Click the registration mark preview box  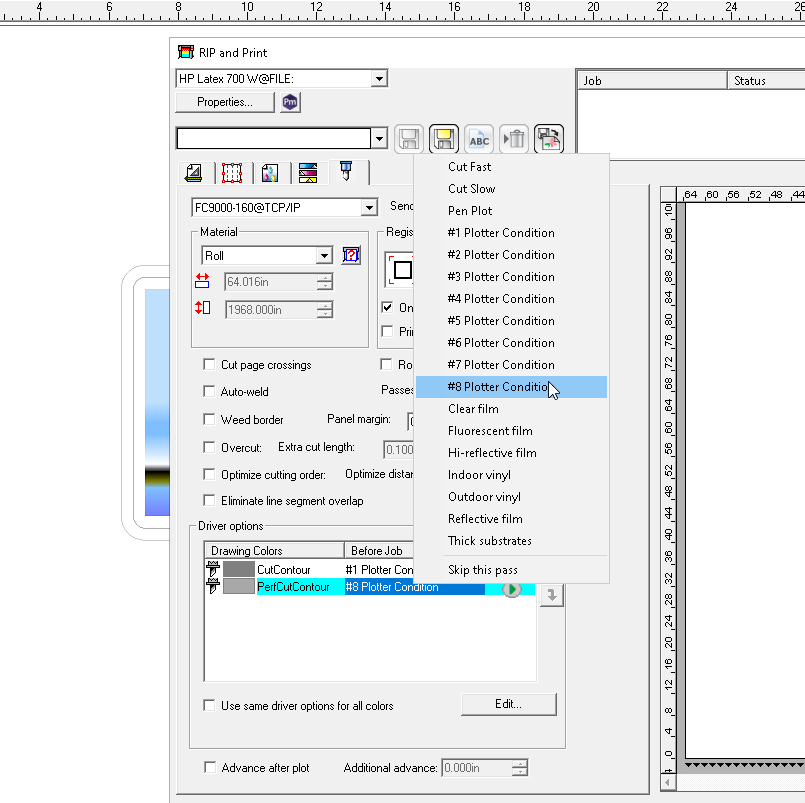point(399,270)
